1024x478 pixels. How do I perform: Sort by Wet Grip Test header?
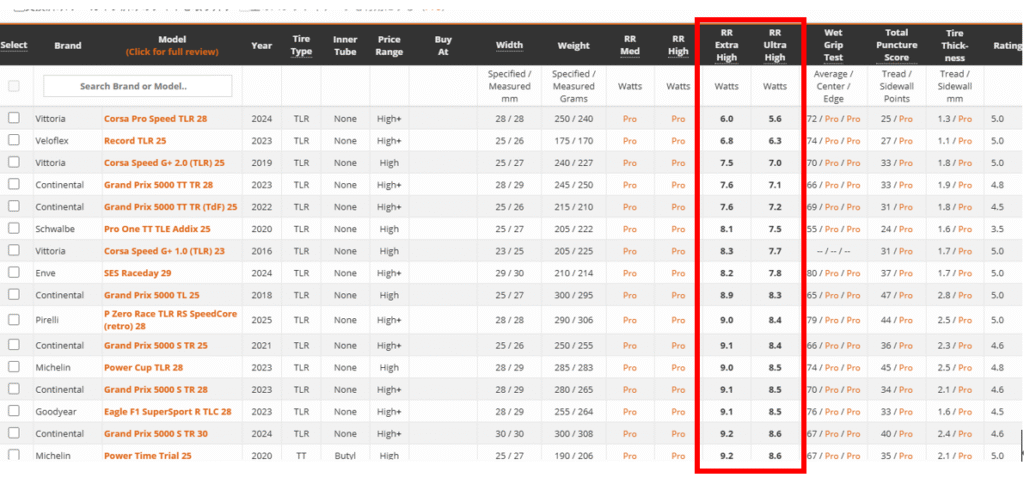click(833, 45)
